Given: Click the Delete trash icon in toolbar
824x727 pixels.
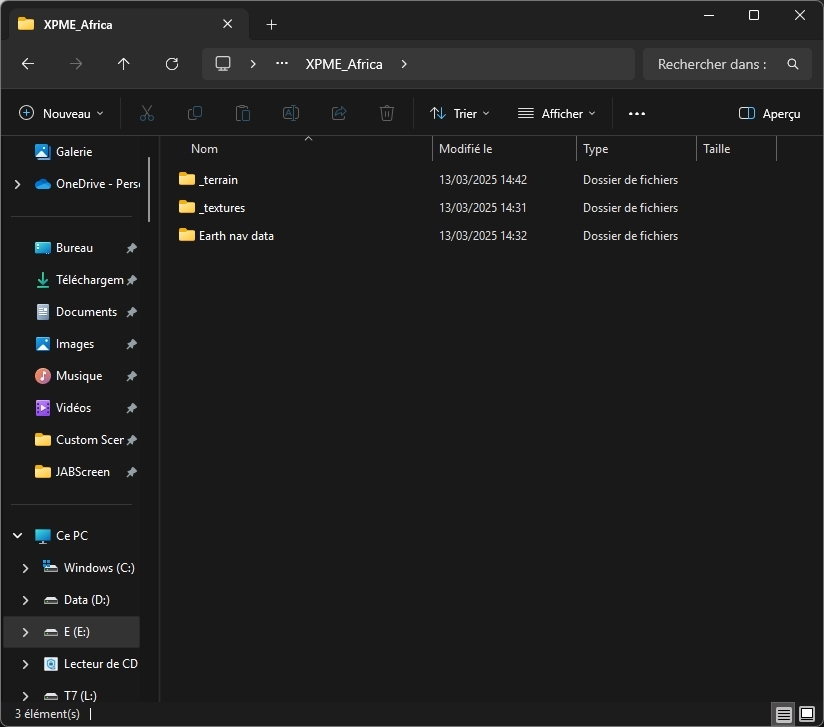Looking at the screenshot, I should click(x=387, y=114).
